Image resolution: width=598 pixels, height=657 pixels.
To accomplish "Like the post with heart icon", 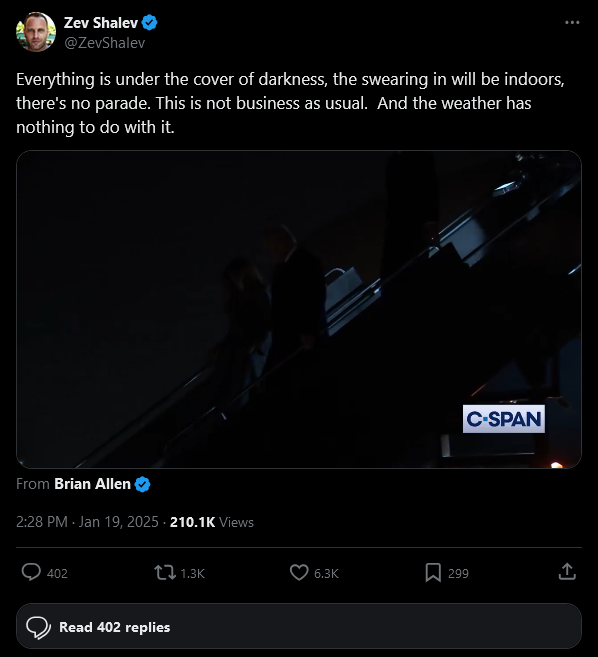I will click(x=299, y=572).
